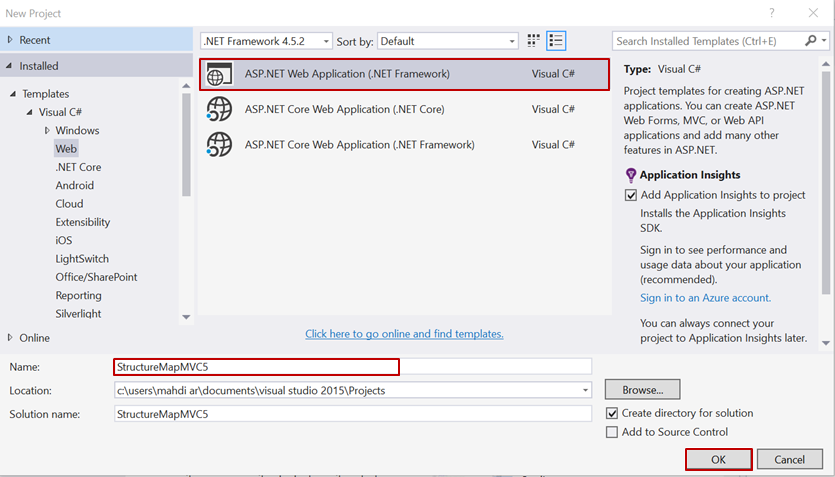Click the Cancel button
The image size is (835, 477).
(789, 459)
